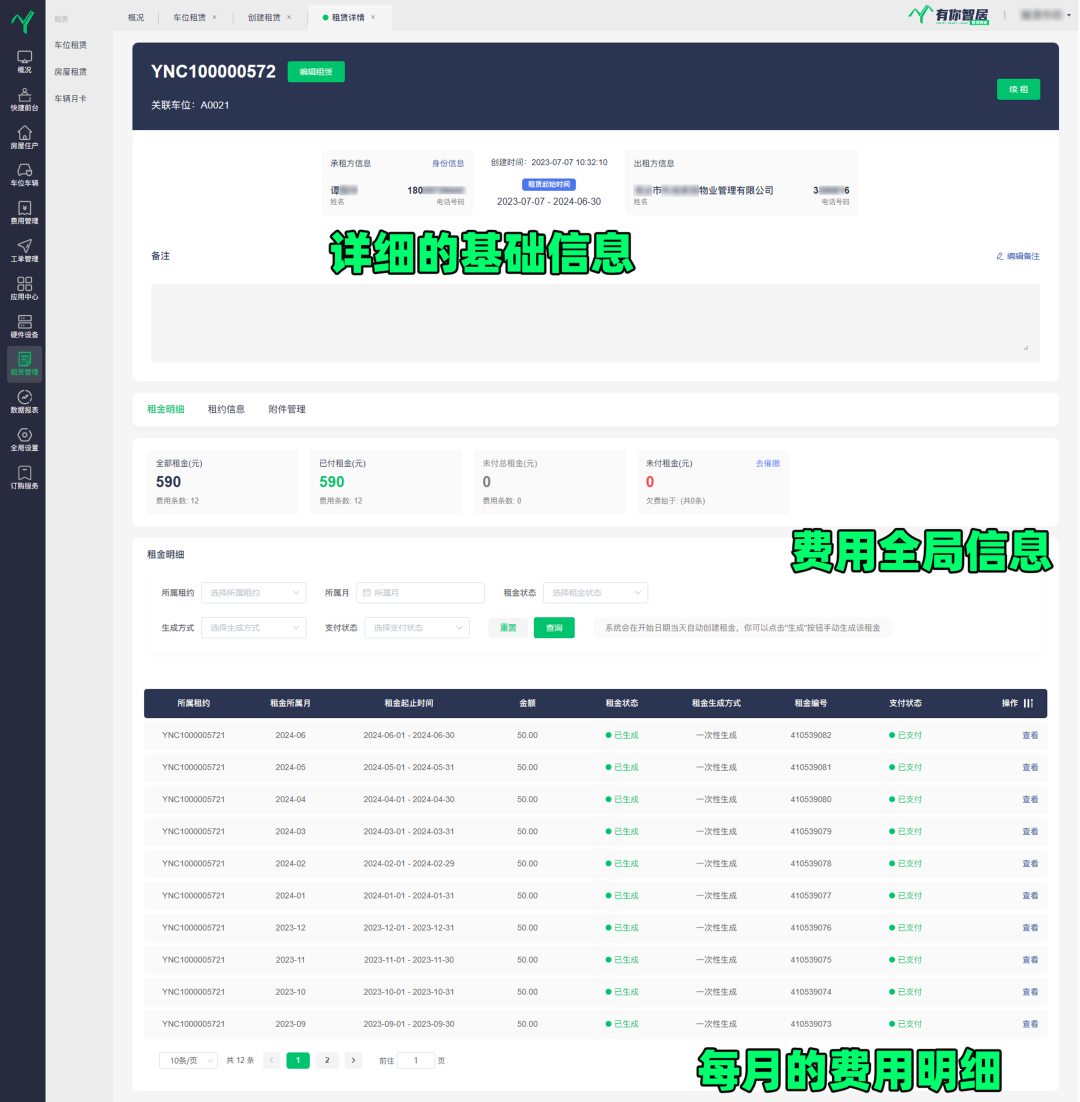Switch to the 租约信息 tab
This screenshot has width=1080, height=1102.
click(x=226, y=409)
